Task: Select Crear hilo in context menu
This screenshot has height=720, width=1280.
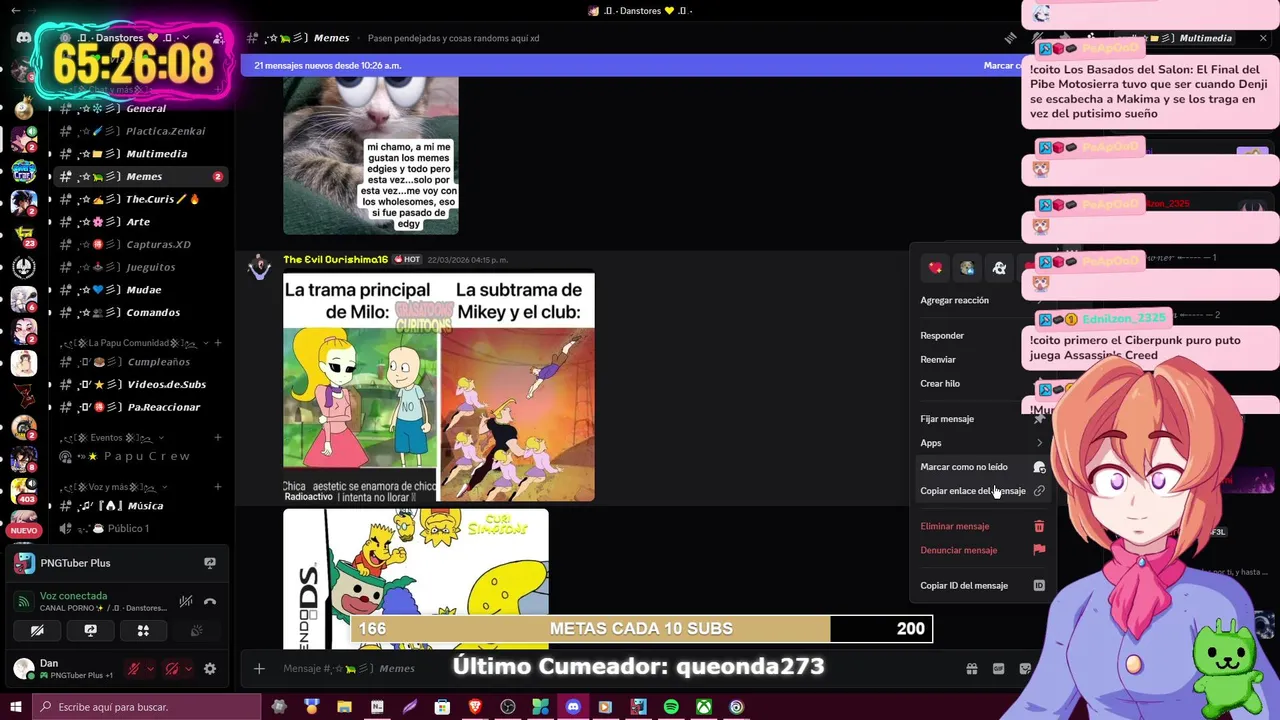Action: point(981,384)
